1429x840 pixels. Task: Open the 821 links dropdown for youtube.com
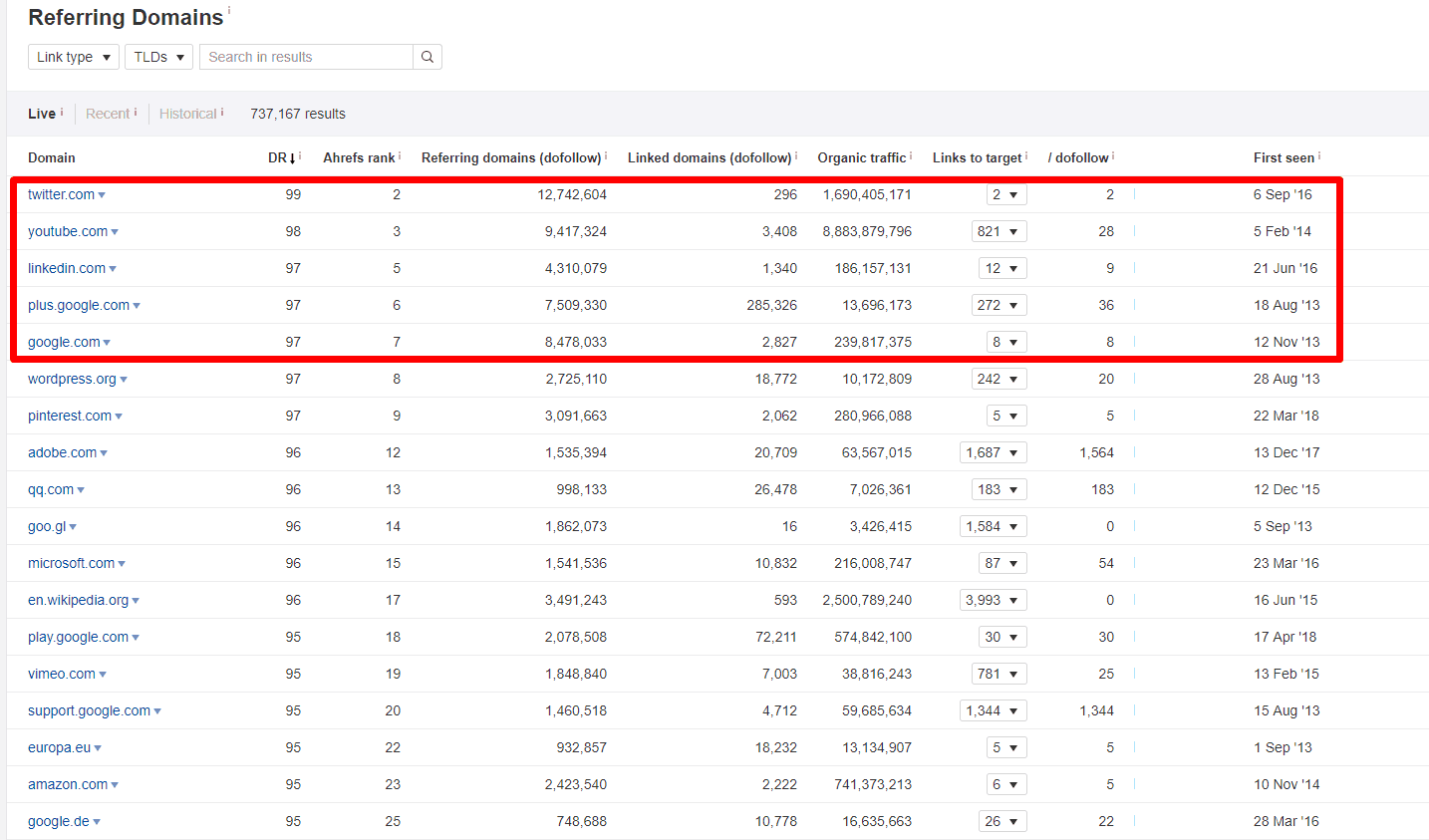(x=1000, y=230)
